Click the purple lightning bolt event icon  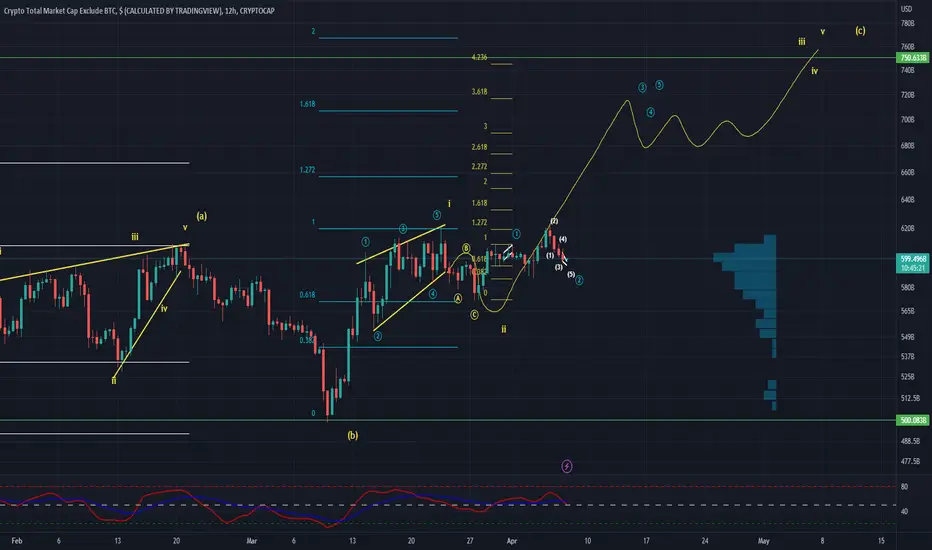coord(566,466)
